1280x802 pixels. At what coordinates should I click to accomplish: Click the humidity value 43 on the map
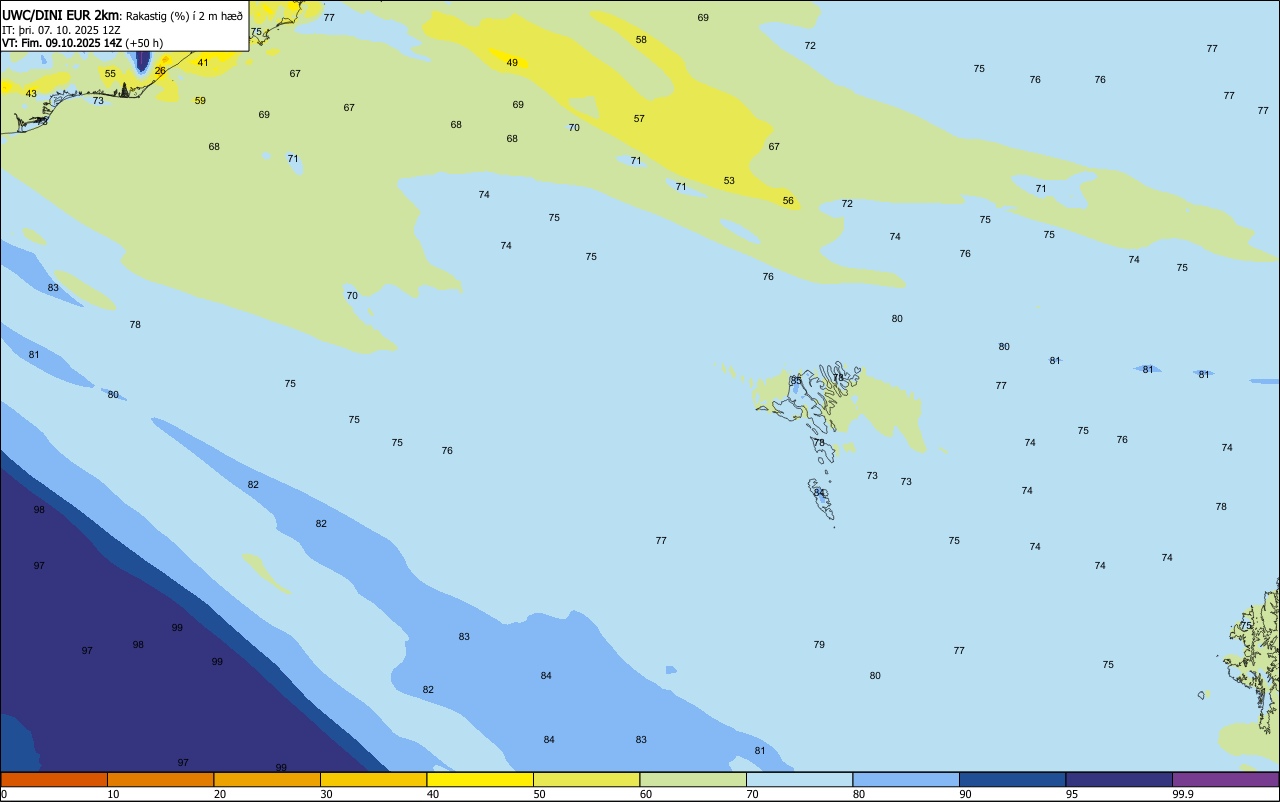[31, 94]
